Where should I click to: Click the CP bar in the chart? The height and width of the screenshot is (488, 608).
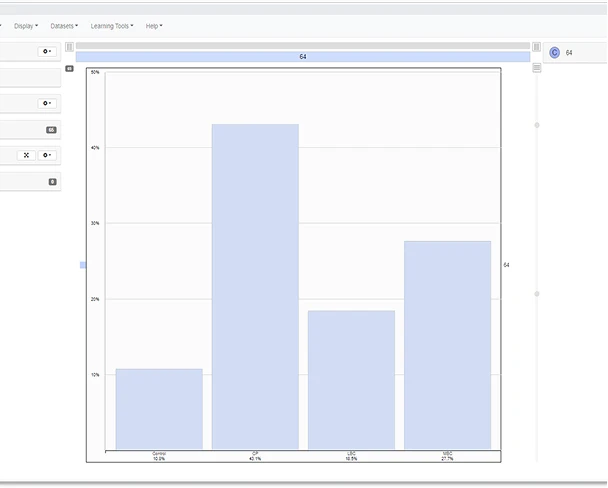coord(255,286)
